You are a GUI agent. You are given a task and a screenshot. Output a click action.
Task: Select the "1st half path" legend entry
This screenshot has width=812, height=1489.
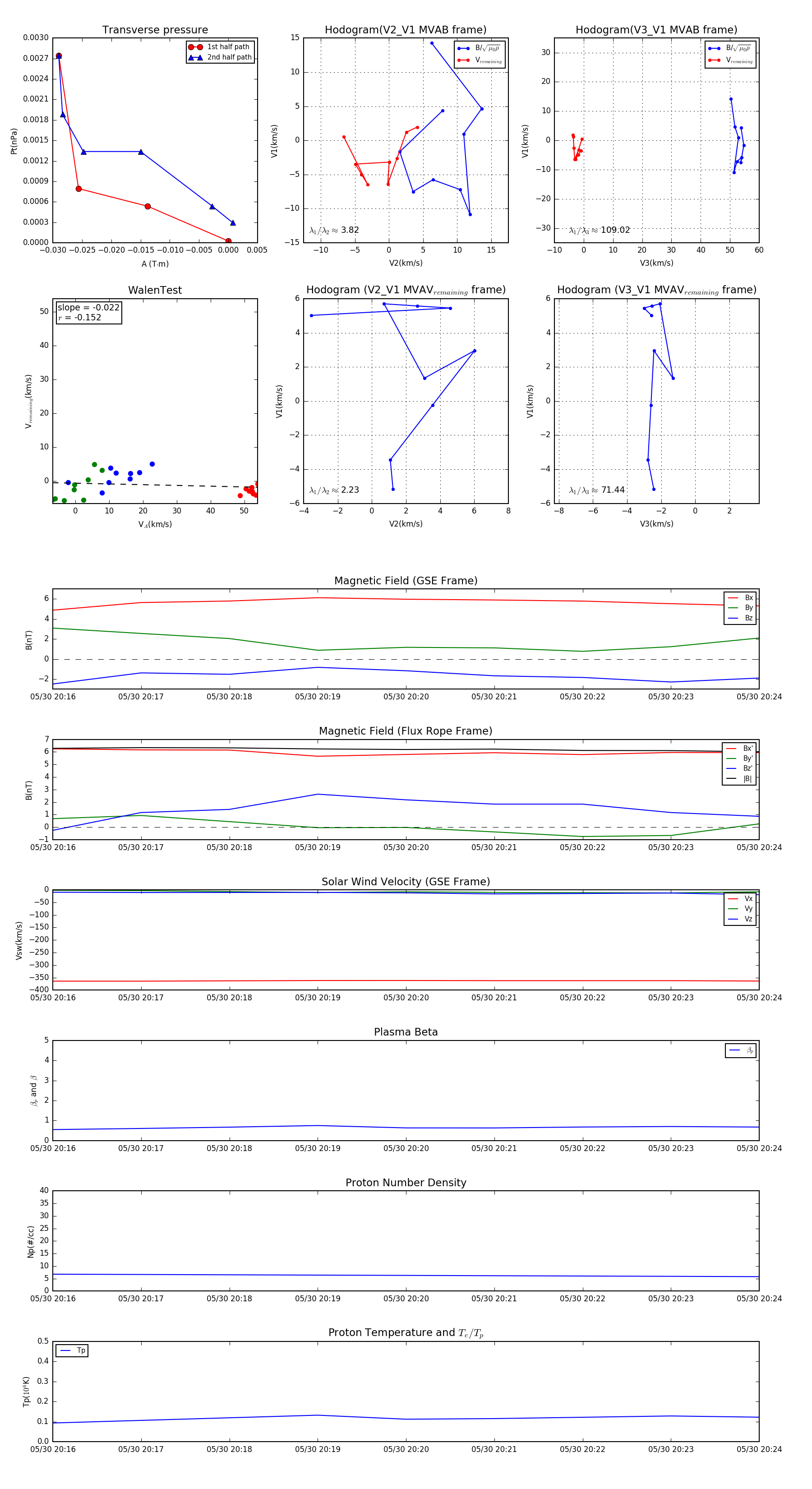220,47
